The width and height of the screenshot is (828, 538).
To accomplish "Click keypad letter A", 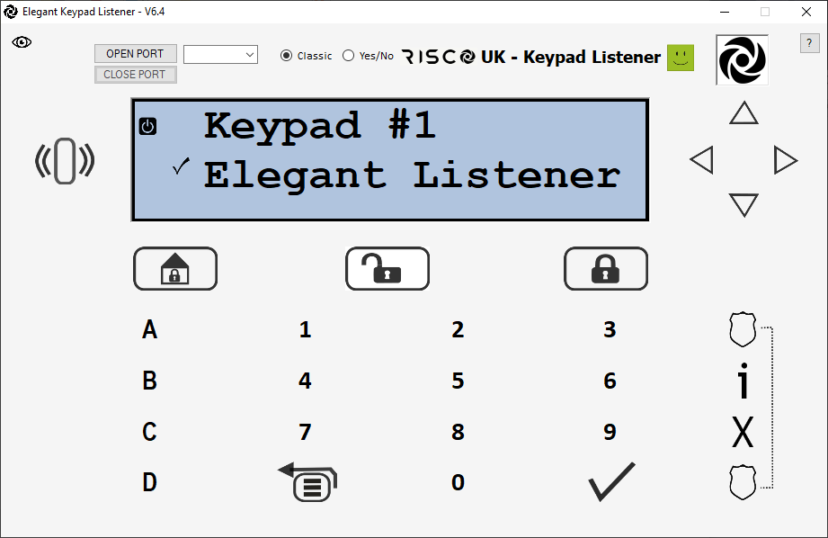I will (x=149, y=329).
